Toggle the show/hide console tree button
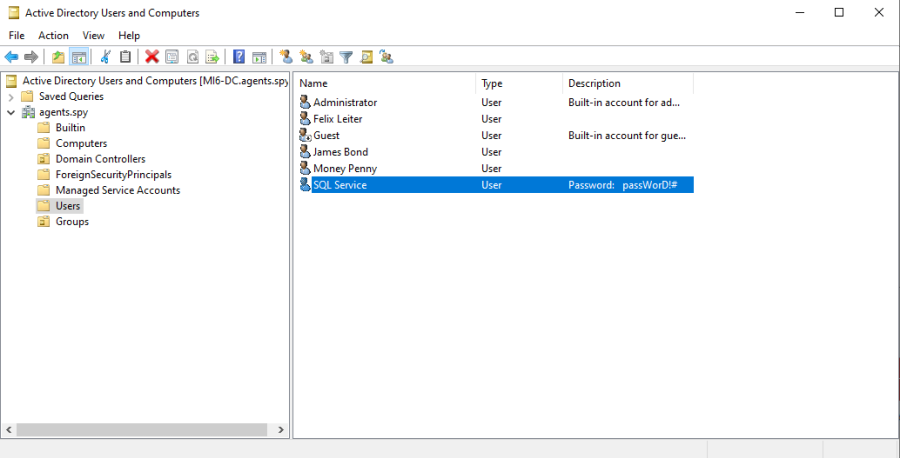The image size is (900, 458). tap(79, 57)
